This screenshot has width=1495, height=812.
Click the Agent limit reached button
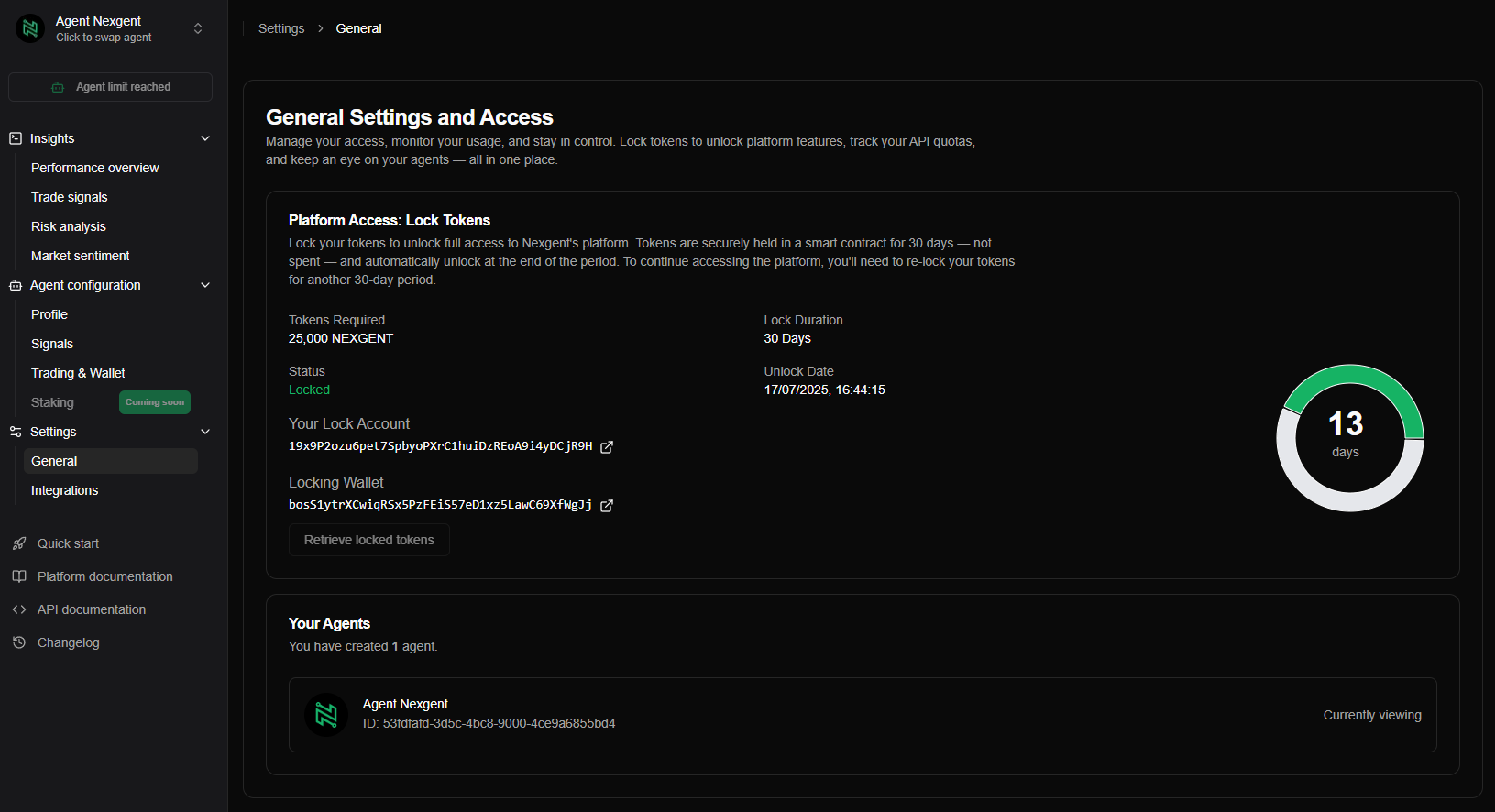110,87
